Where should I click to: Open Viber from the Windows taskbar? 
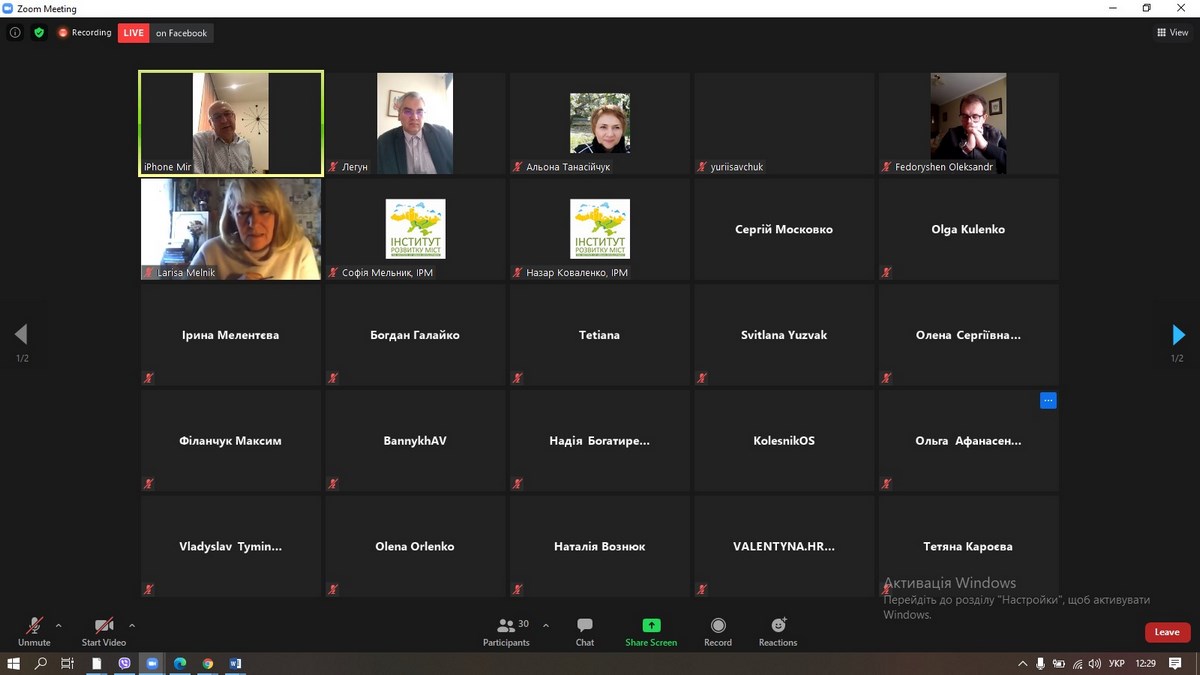click(x=125, y=663)
